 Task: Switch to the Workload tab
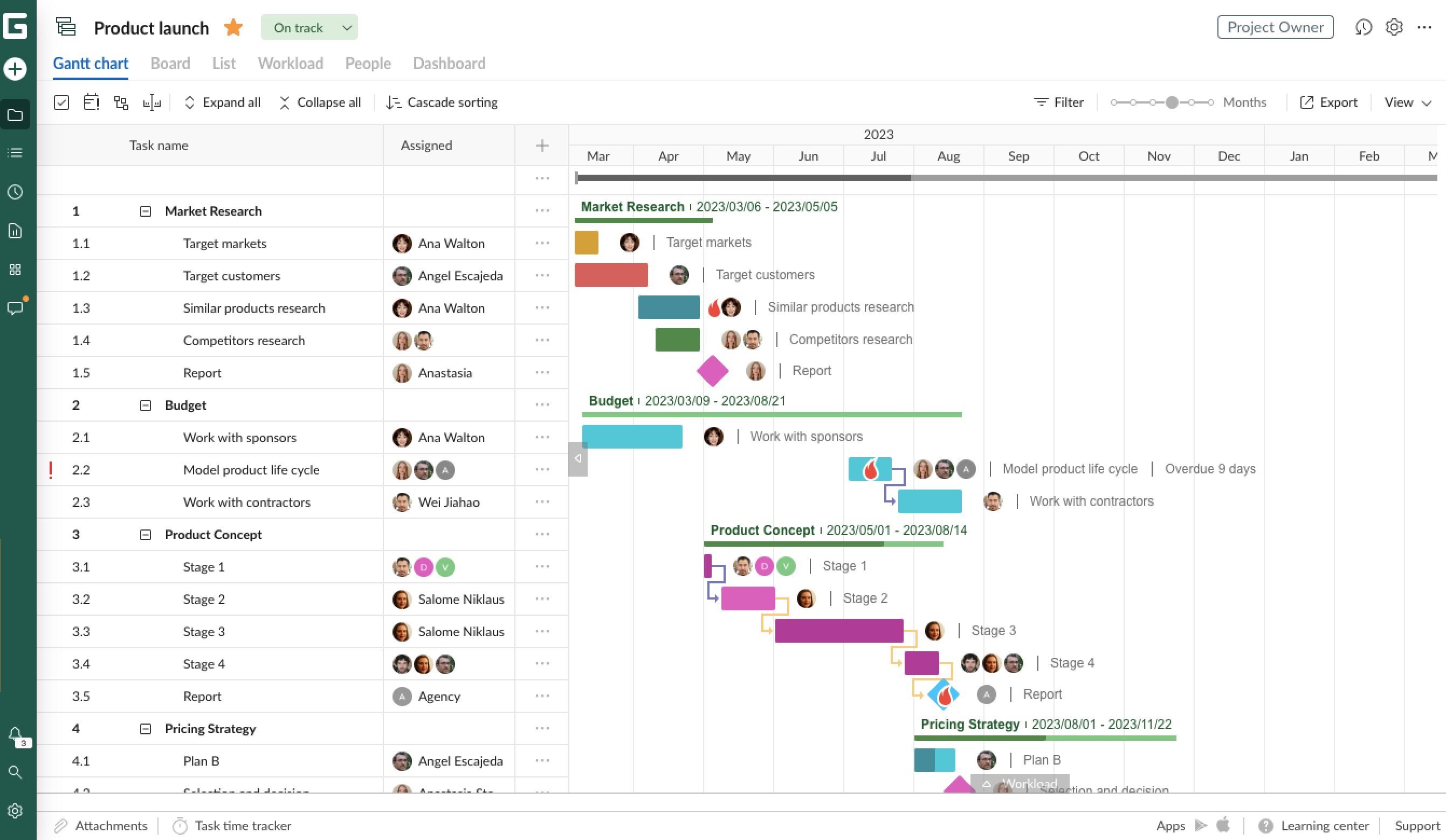click(x=291, y=63)
